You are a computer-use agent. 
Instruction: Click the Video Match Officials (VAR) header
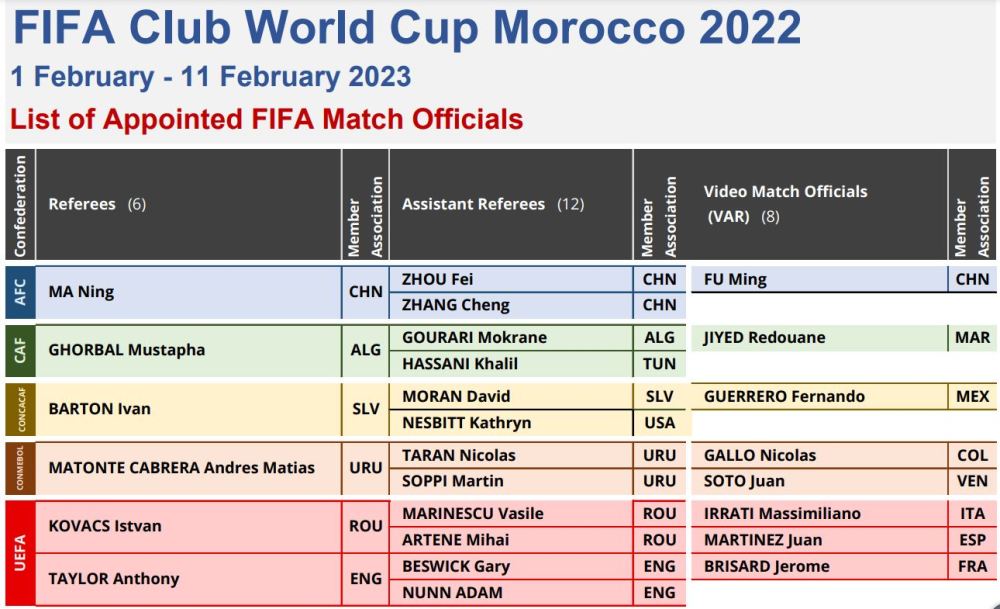coord(785,203)
